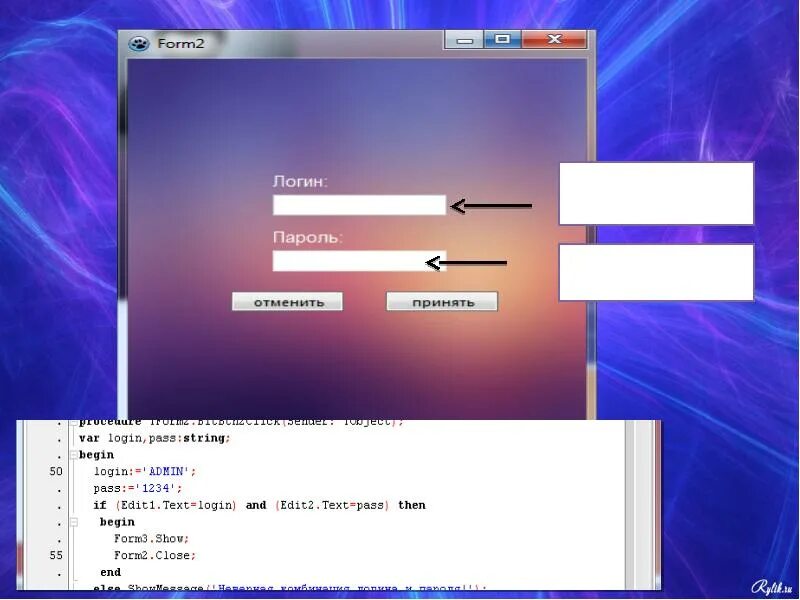
Task: Click the if Edit1.Text=login condition line
Action: click(x=259, y=505)
